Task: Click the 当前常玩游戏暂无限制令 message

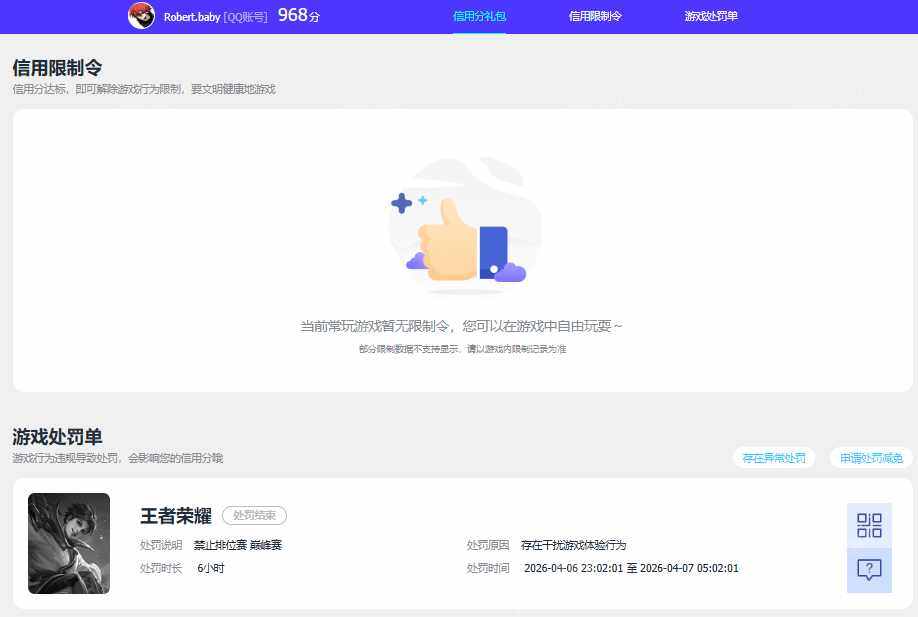Action: 461,326
